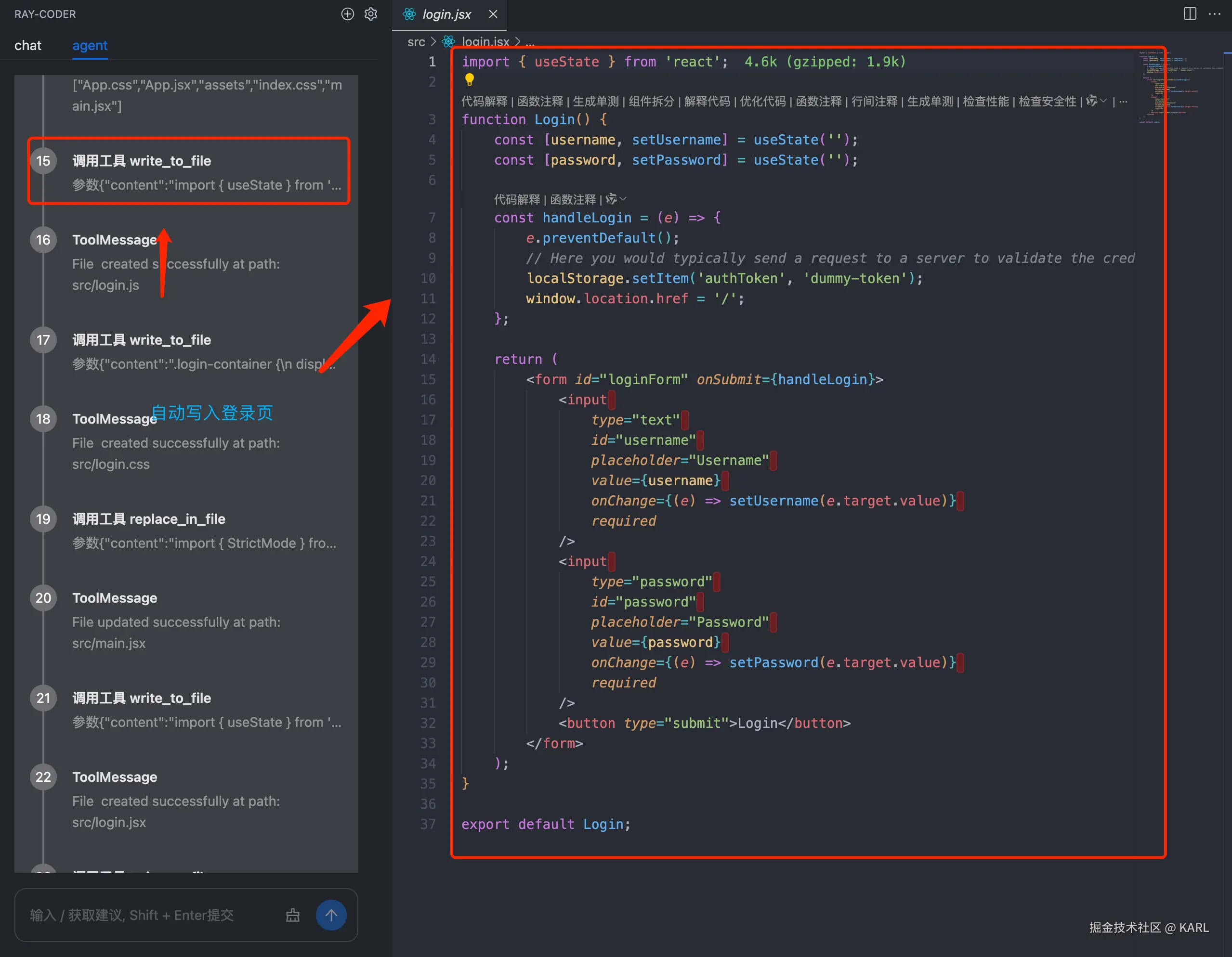Click the clear conversation broom icon
This screenshot has width=1232, height=957.
[292, 915]
